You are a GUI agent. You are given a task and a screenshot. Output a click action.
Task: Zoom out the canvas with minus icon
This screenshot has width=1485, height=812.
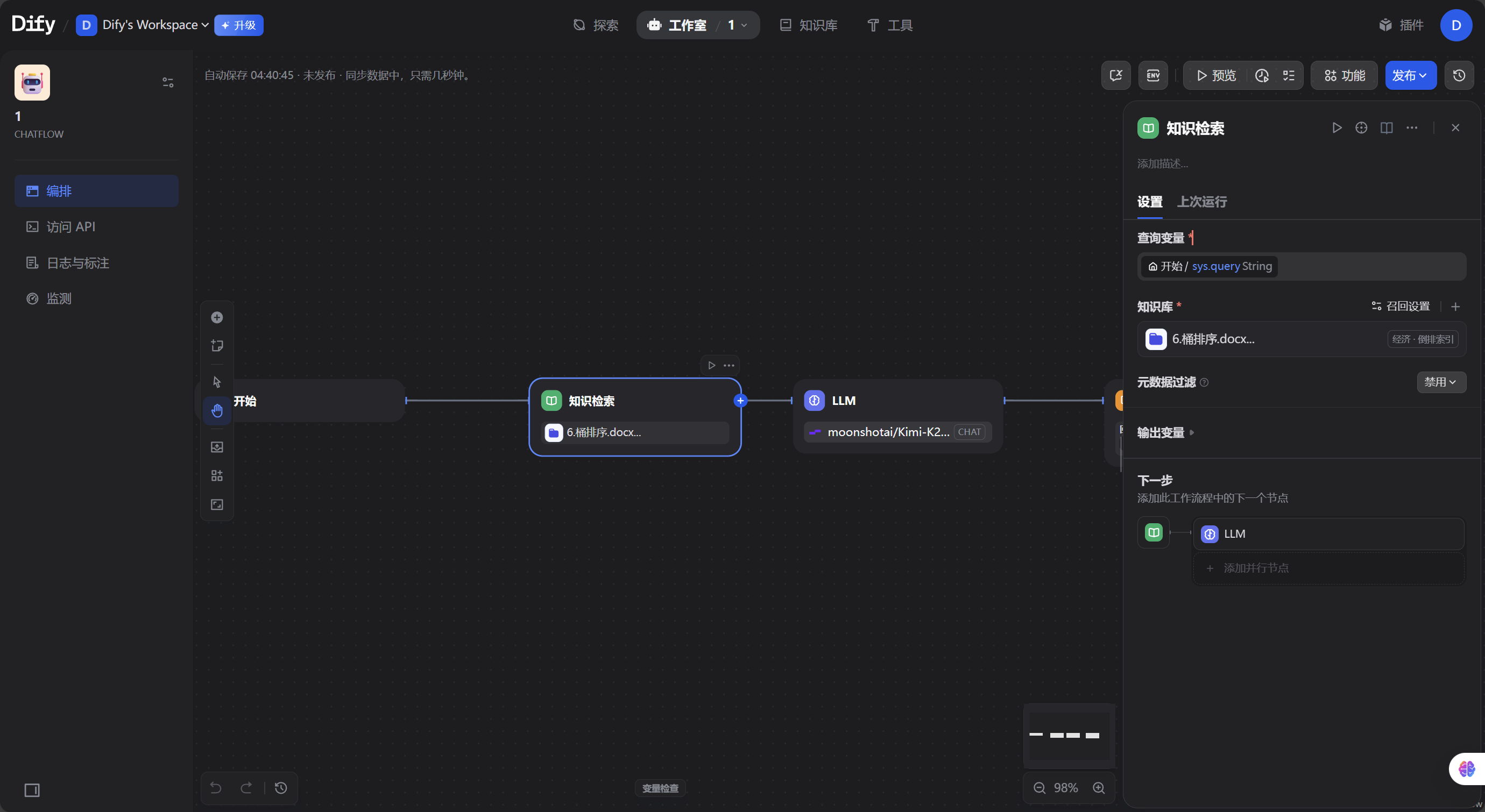click(x=1039, y=788)
